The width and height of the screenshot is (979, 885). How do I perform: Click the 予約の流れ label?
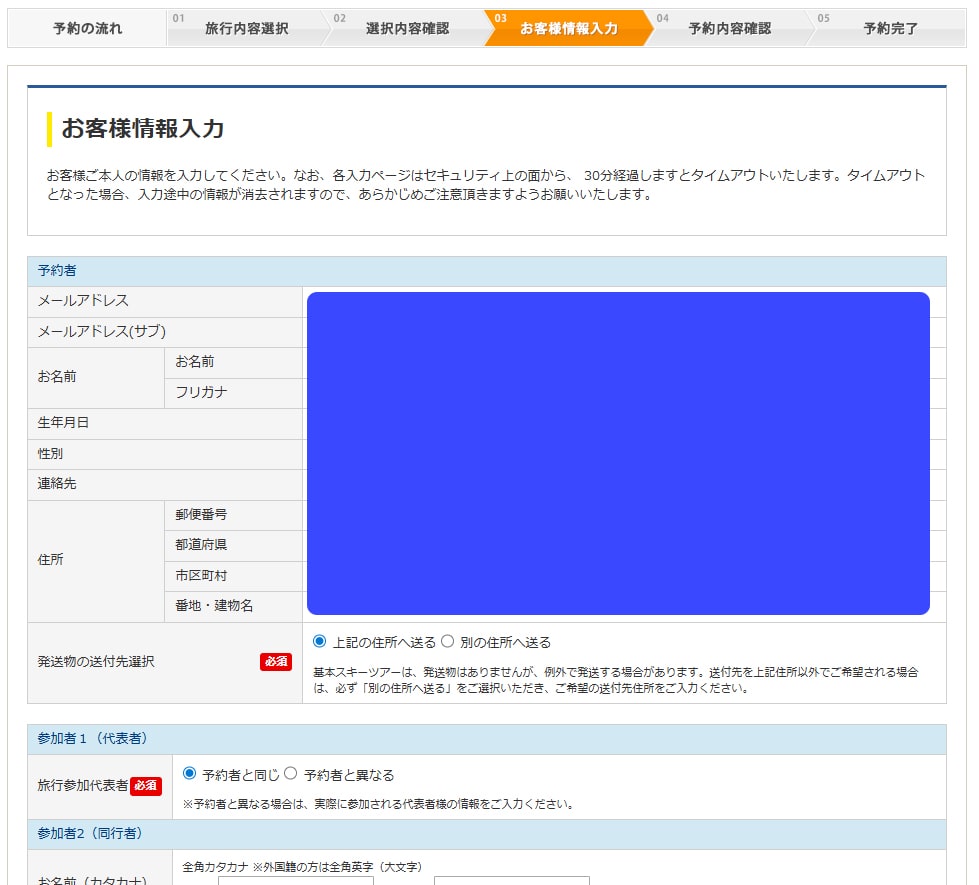click(x=88, y=29)
